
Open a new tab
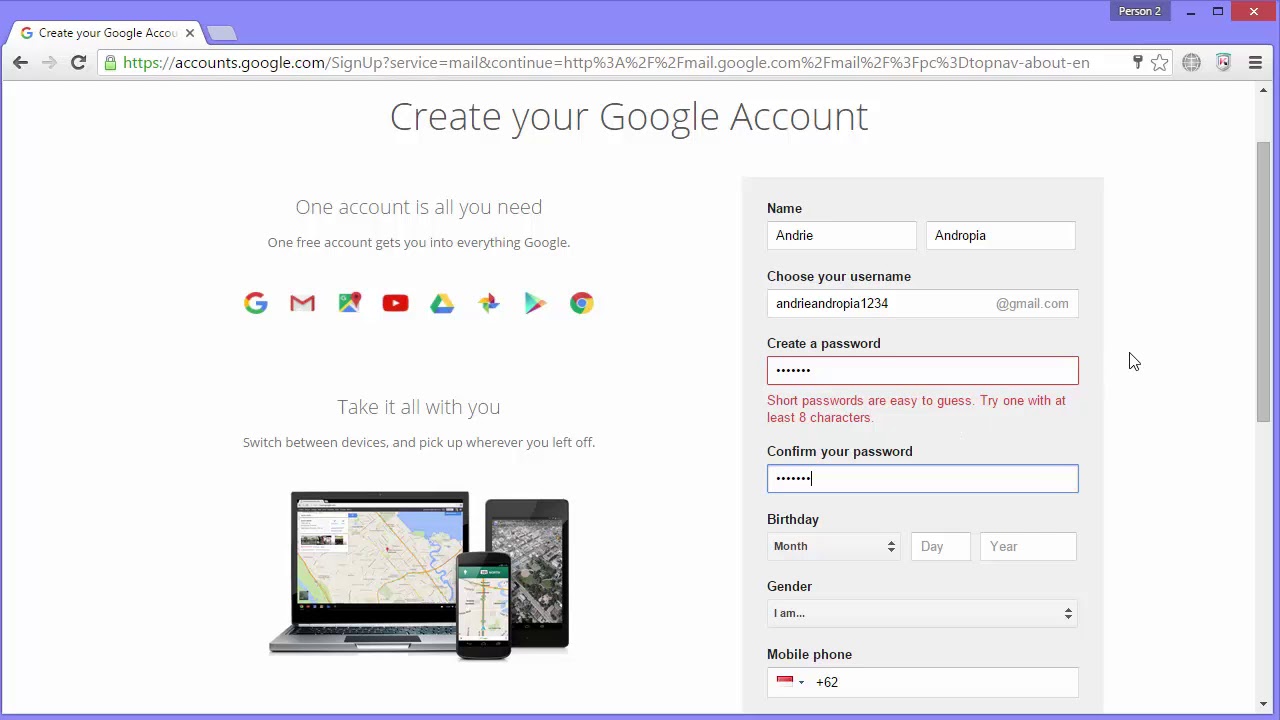pyautogui.click(x=222, y=33)
